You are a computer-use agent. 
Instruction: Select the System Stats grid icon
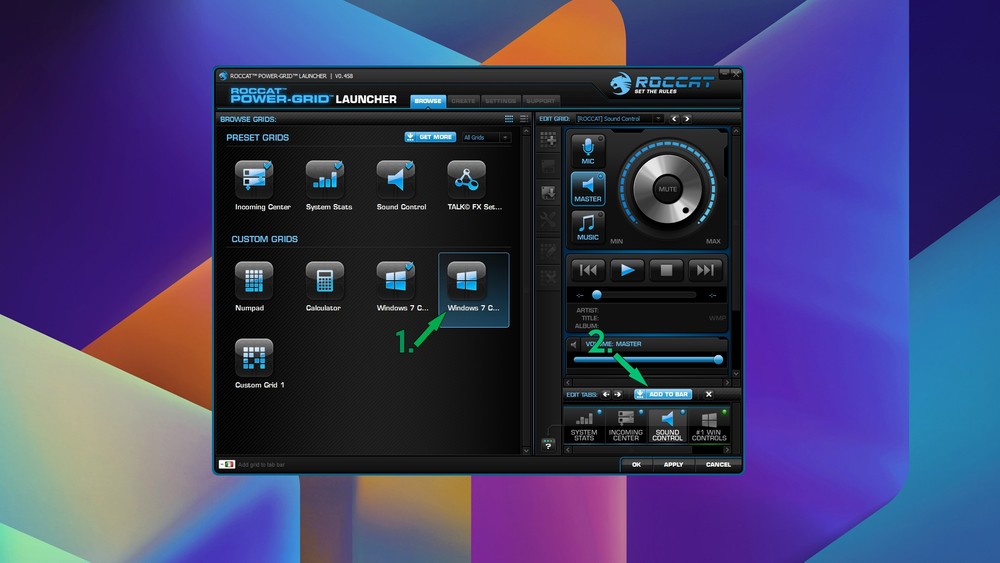[324, 180]
